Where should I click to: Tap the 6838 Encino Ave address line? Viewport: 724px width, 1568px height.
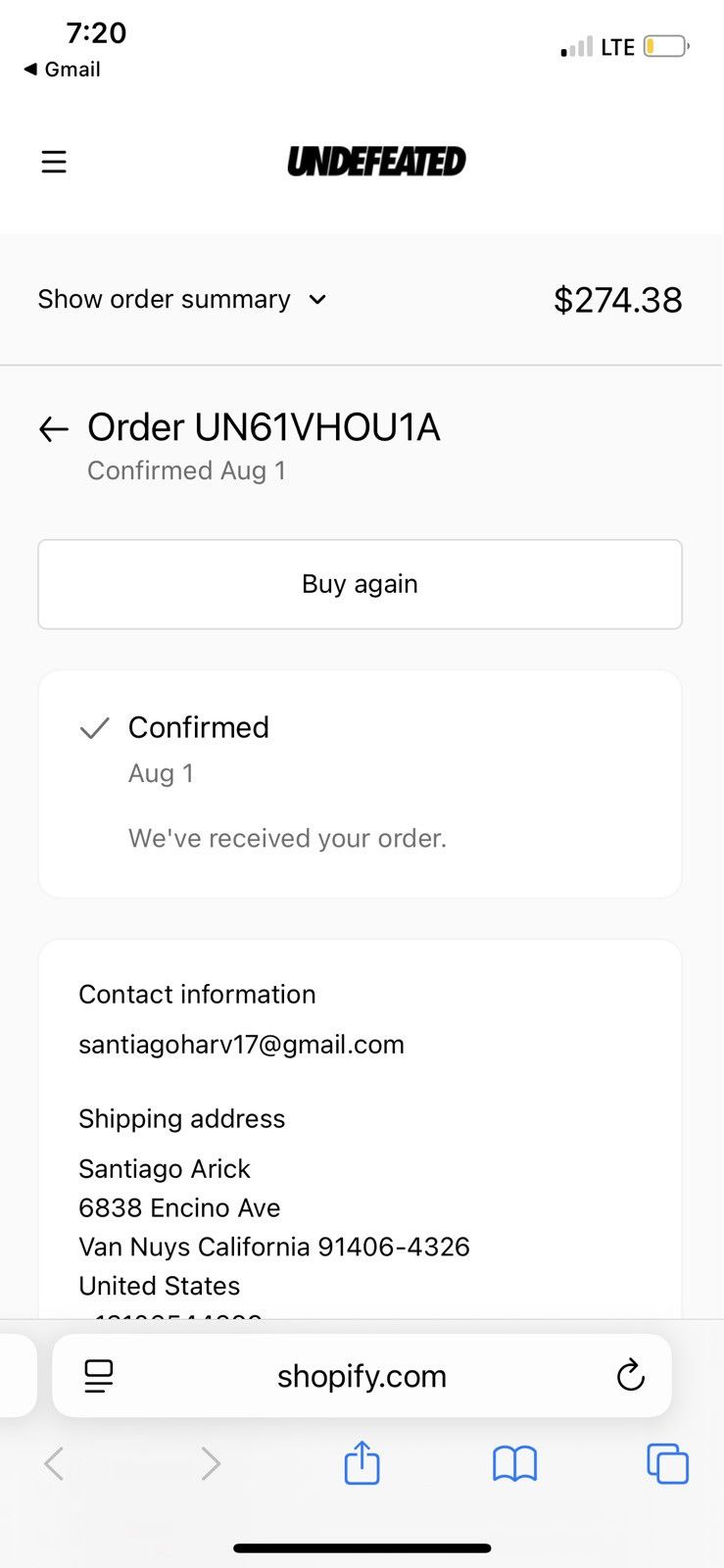pos(179,1207)
